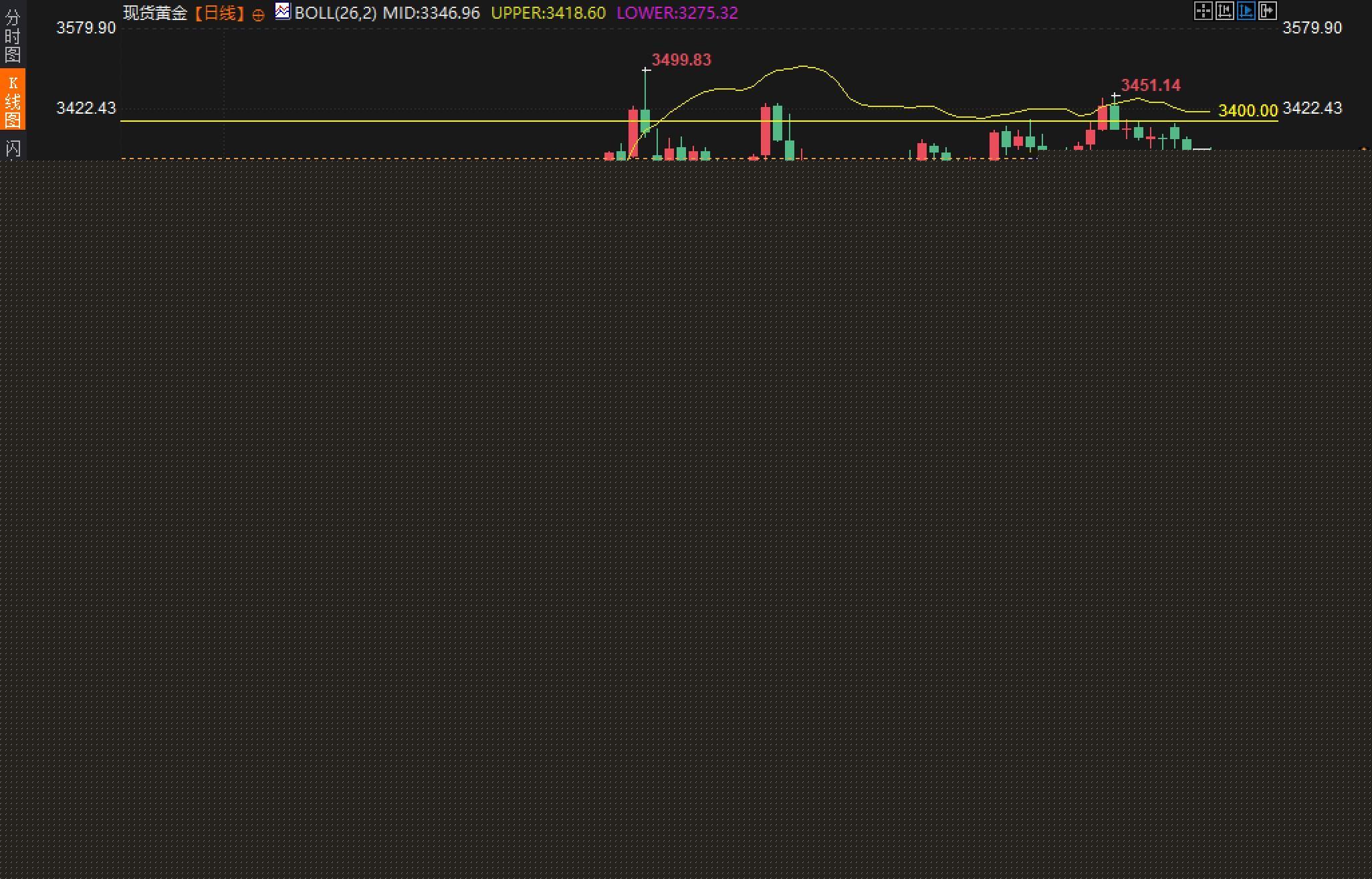Select the K线图 sidebar tab
The width and height of the screenshot is (1372, 879).
pyautogui.click(x=12, y=100)
